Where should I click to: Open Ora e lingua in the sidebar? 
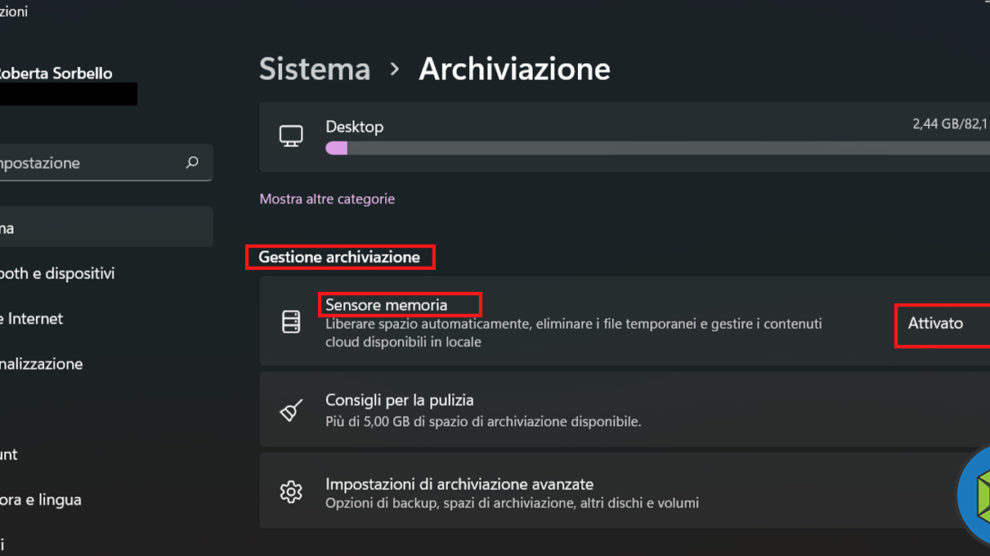point(40,499)
